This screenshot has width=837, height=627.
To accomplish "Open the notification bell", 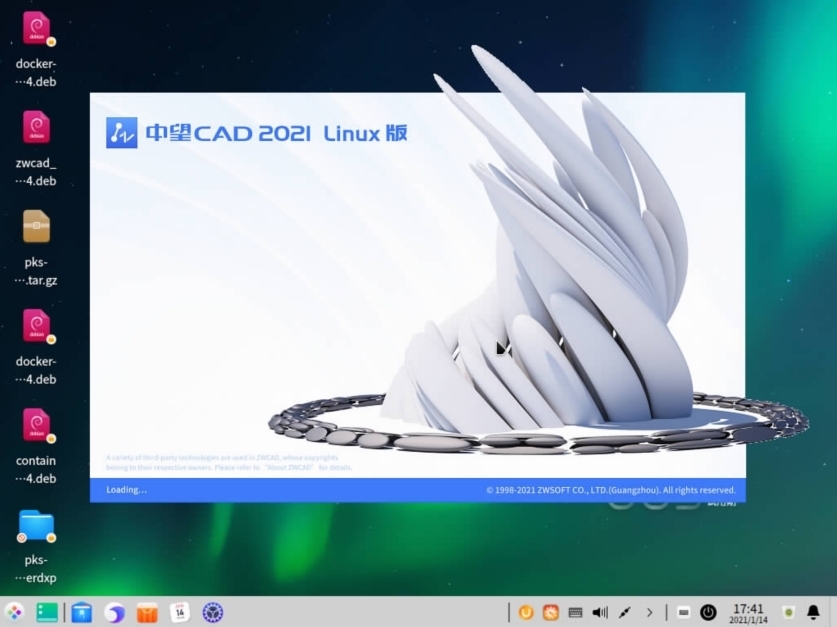I will (x=813, y=613).
